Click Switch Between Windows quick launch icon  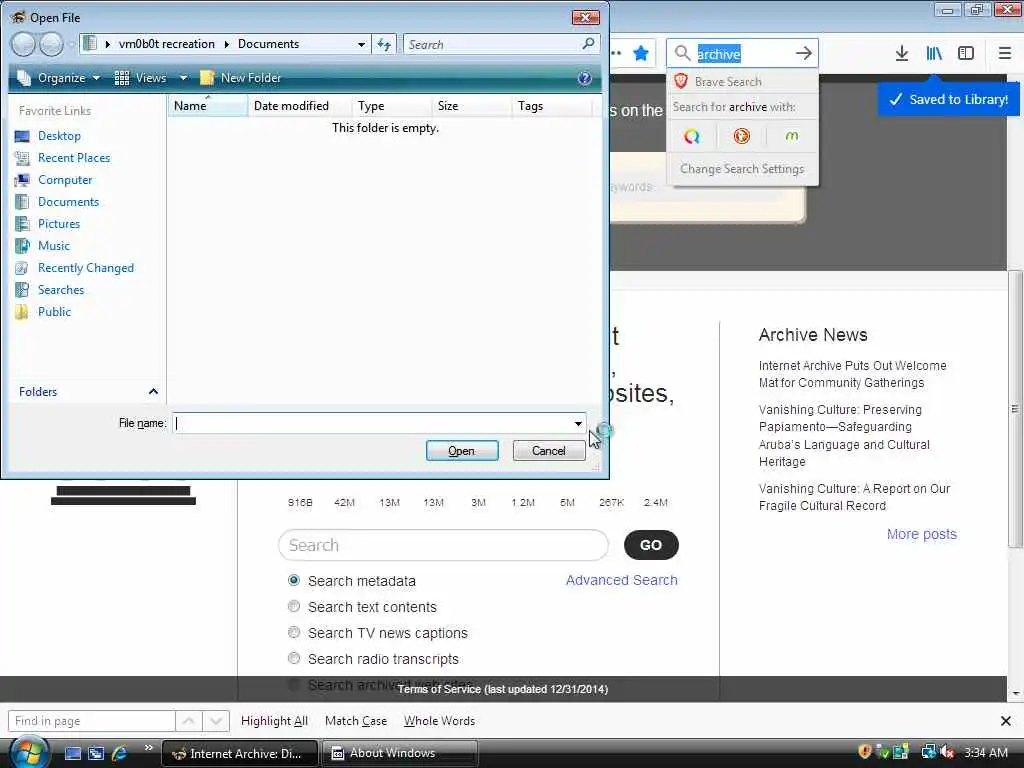[x=96, y=754]
